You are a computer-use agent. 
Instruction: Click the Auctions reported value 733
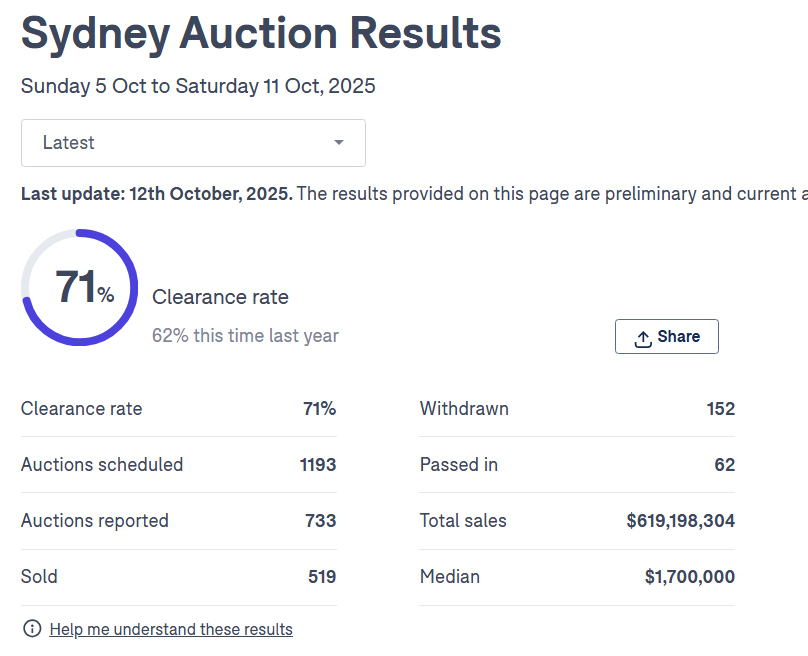321,521
